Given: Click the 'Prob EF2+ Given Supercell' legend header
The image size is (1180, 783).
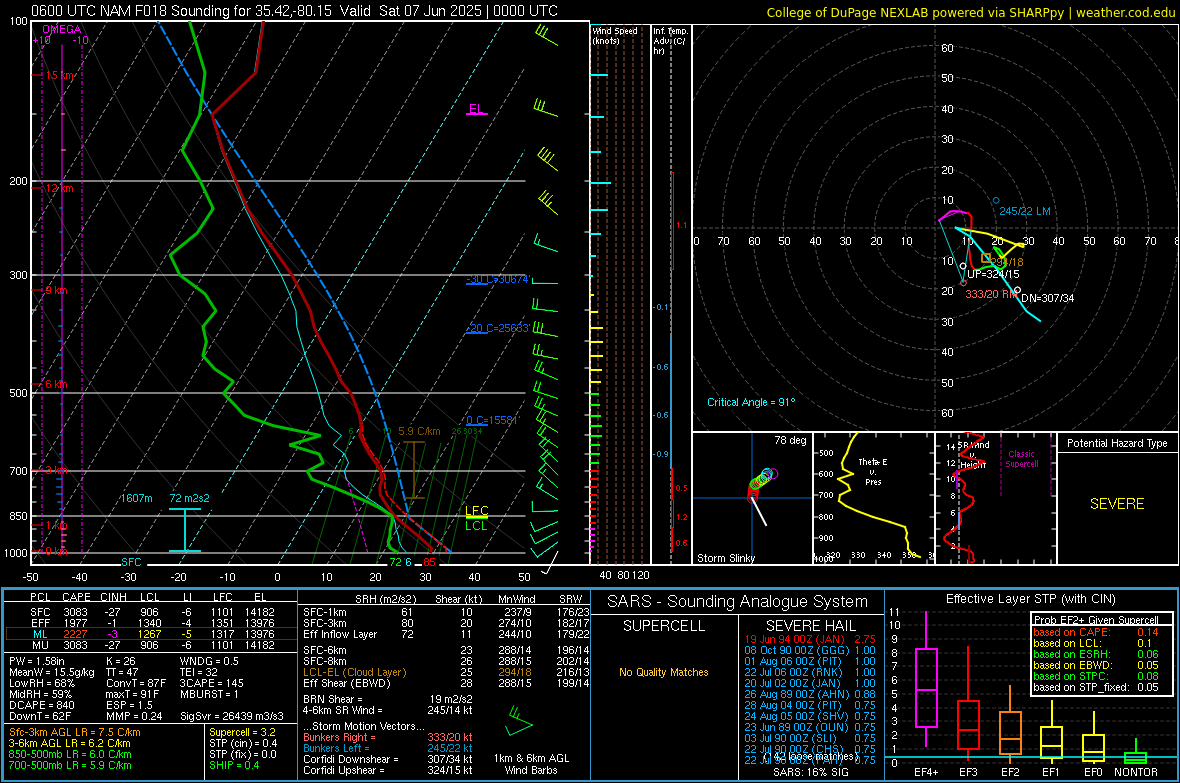Looking at the screenshot, I should pos(1096,620).
